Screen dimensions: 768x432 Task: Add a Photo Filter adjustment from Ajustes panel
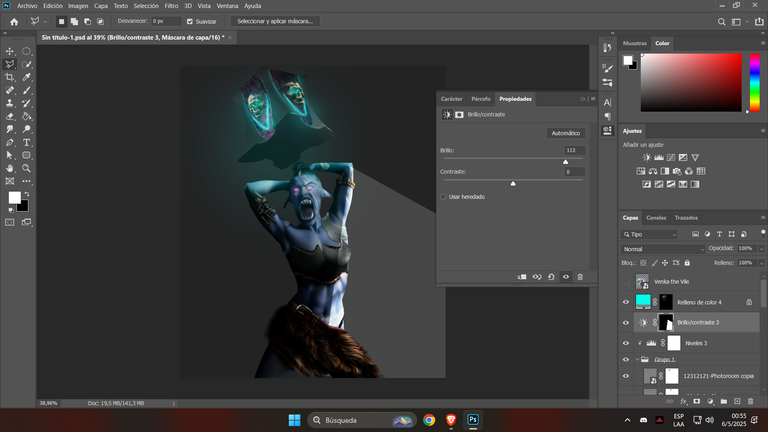[677, 171]
